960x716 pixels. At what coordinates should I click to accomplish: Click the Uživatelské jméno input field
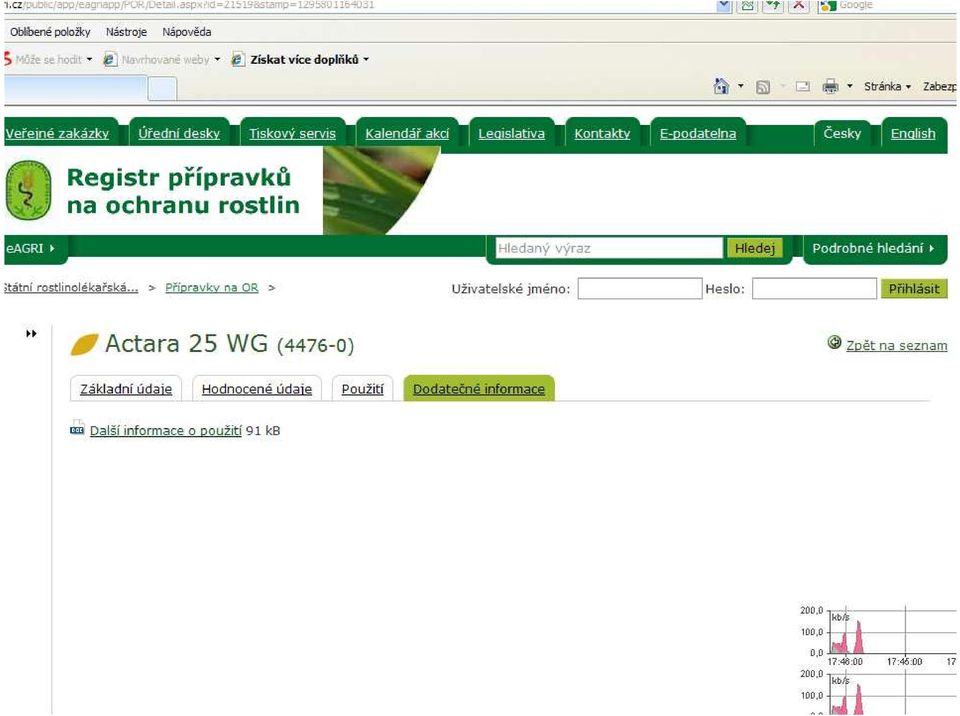(640, 288)
